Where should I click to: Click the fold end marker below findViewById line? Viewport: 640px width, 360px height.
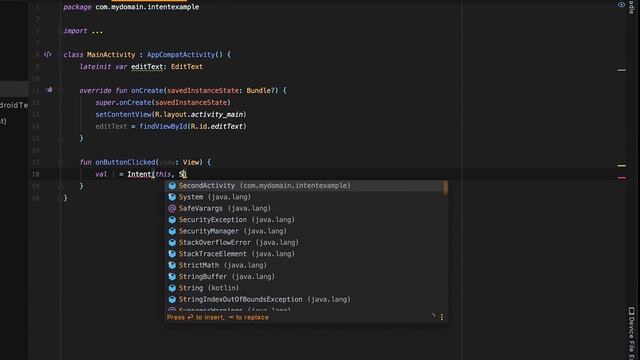point(60,139)
